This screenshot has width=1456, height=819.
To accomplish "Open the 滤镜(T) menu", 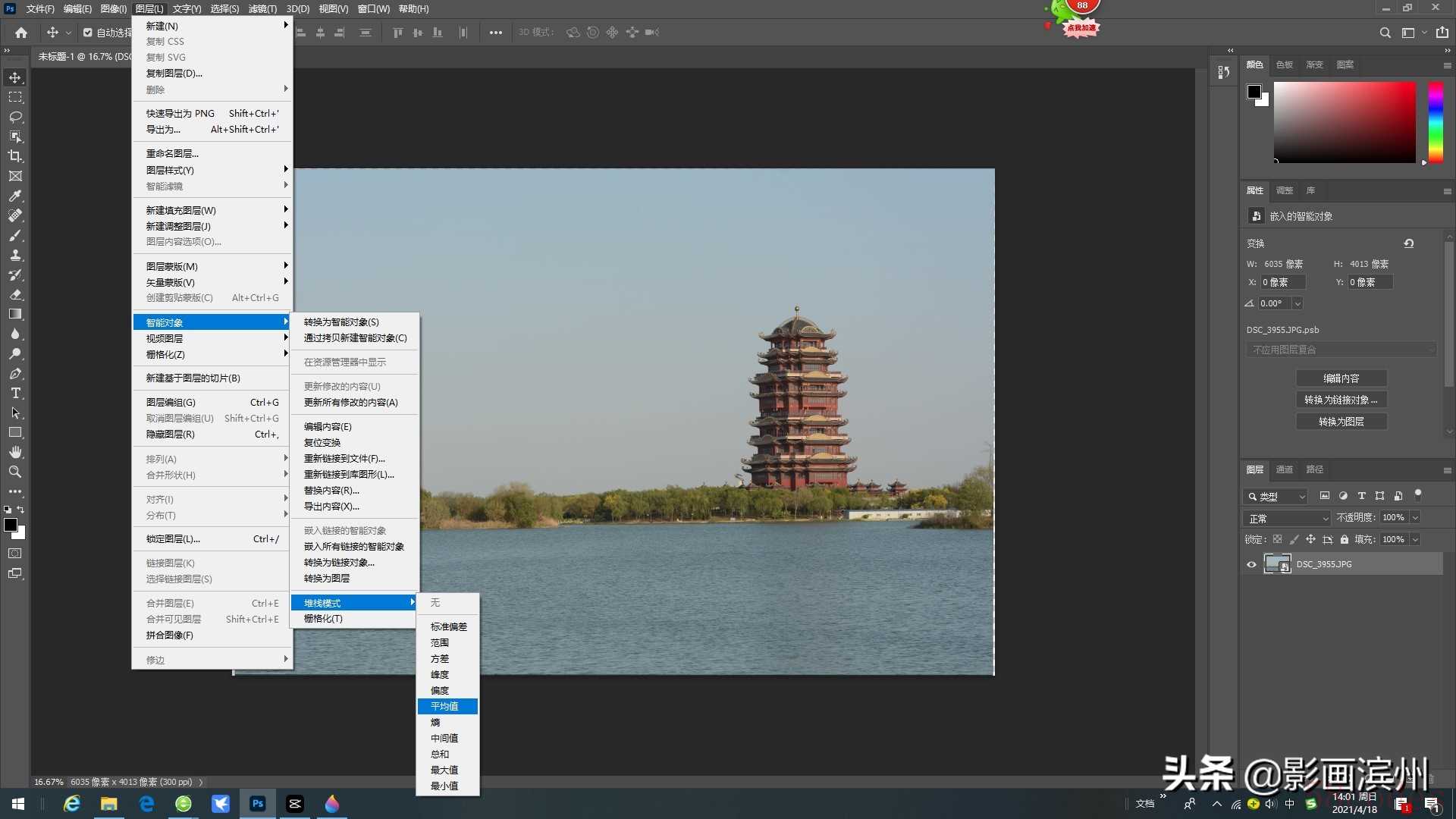I will [x=262, y=9].
